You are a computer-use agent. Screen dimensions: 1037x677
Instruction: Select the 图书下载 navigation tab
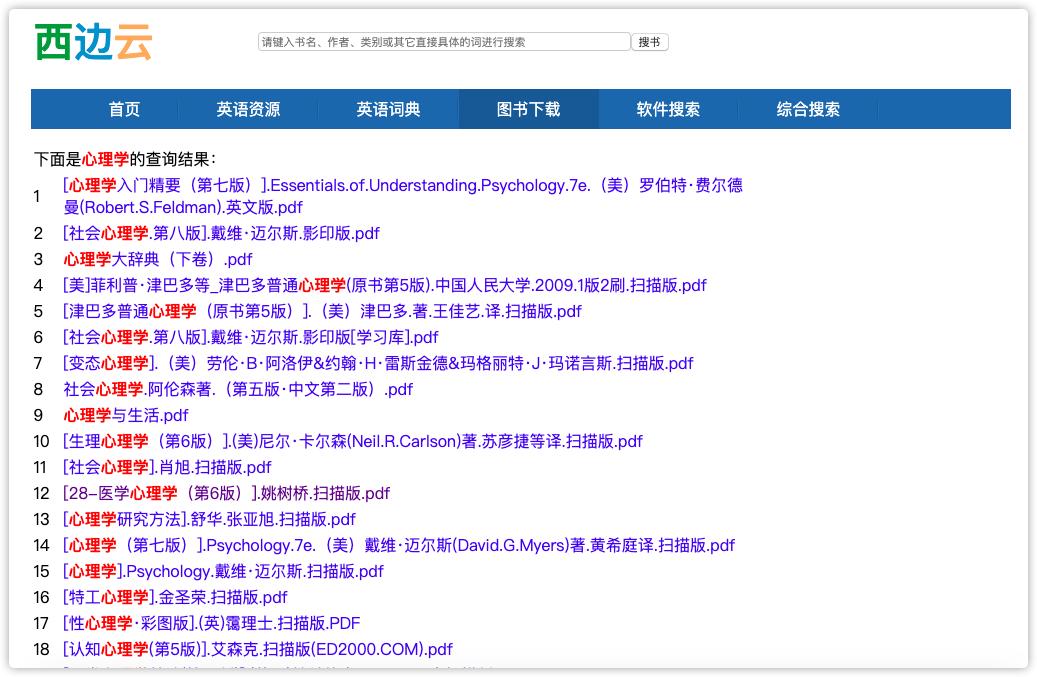coord(528,109)
